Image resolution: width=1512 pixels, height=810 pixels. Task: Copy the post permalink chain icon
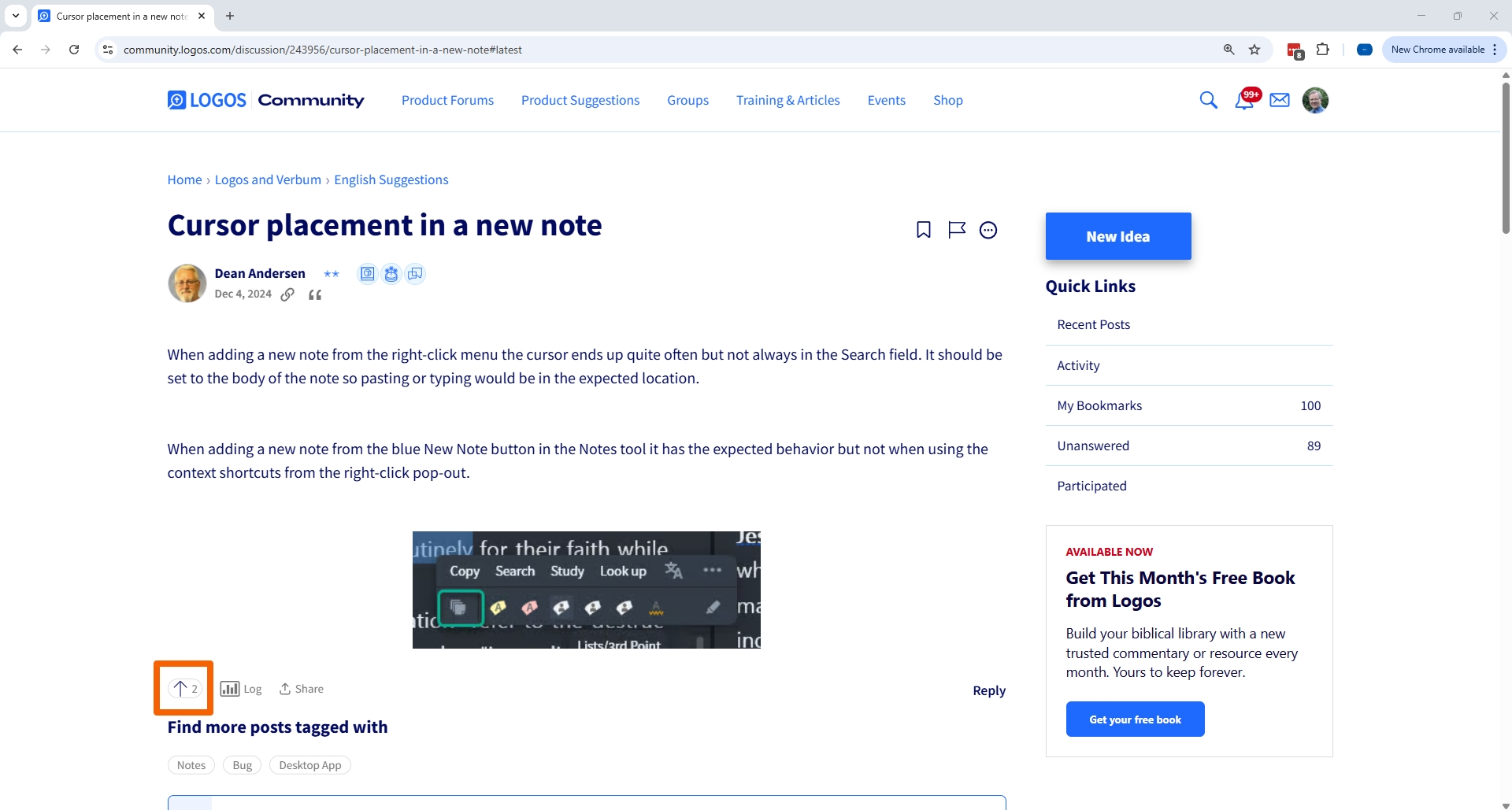click(x=287, y=294)
